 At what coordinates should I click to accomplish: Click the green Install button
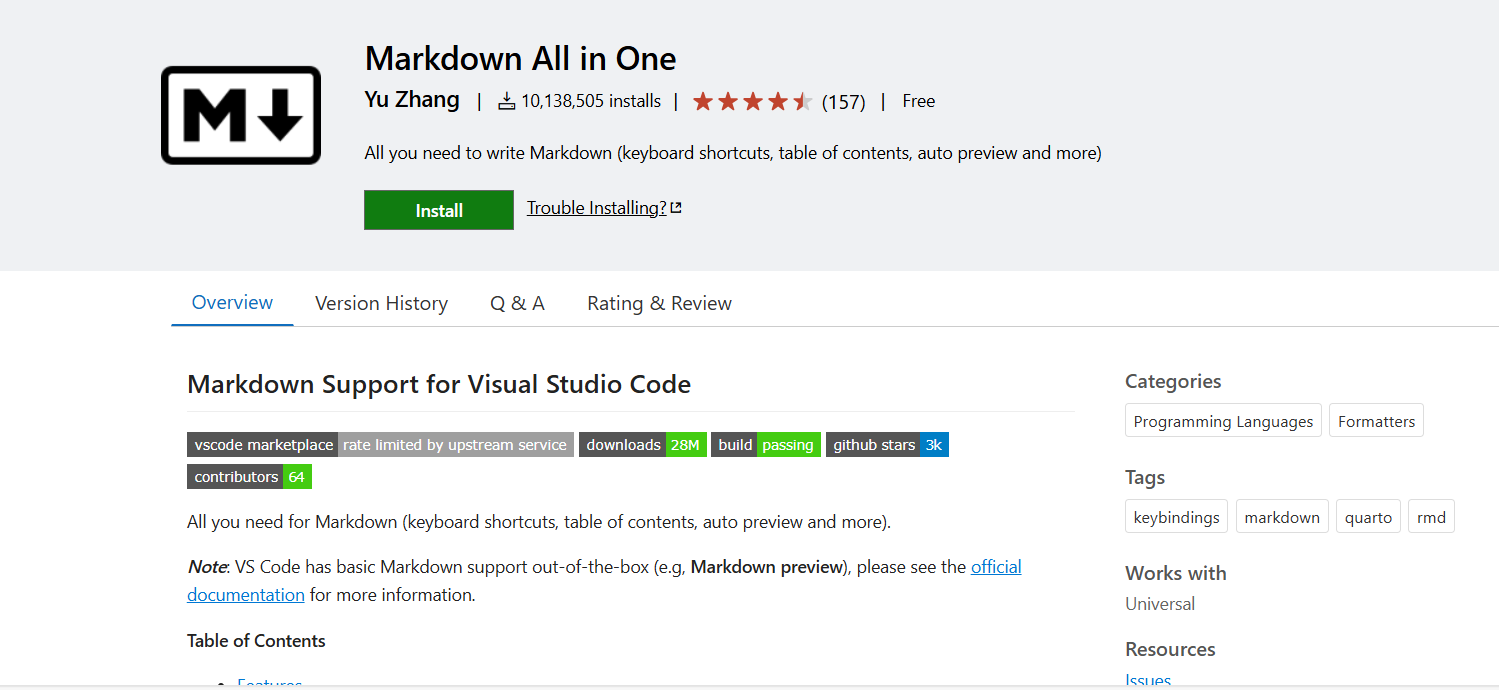[439, 210]
